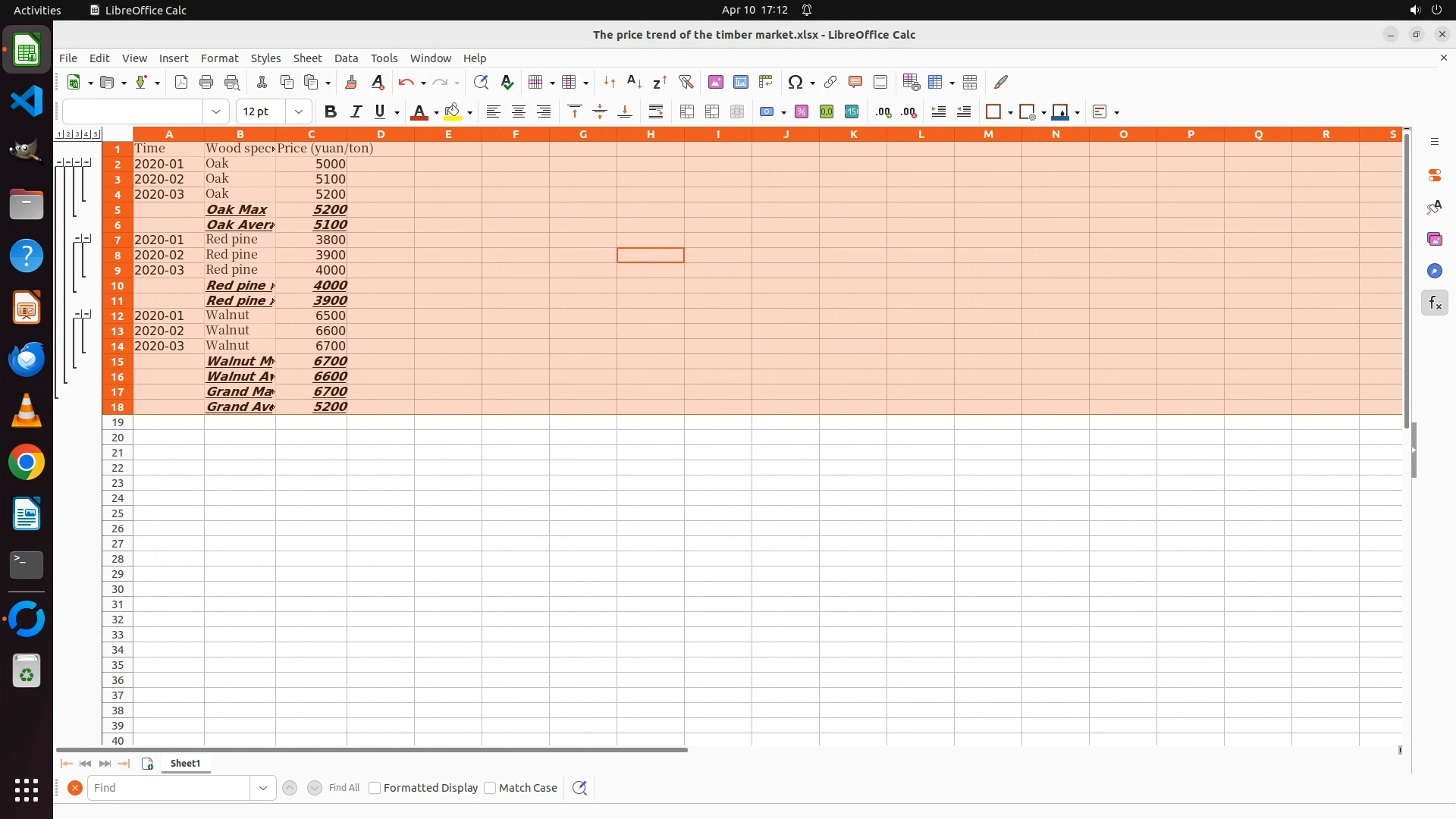This screenshot has height=819, width=1456.
Task: Click the Find All button
Action: pos(344,788)
